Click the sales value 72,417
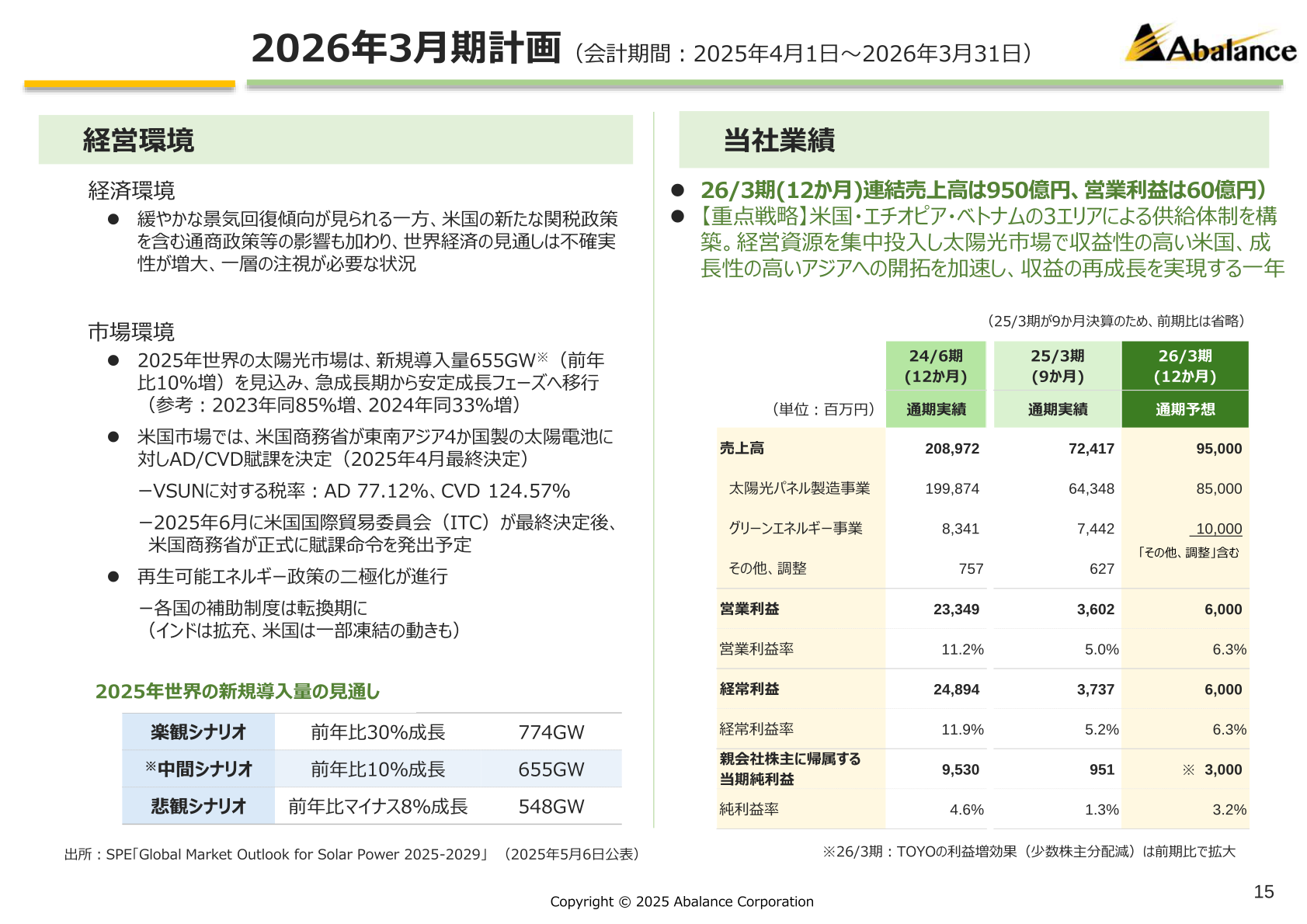1307x924 pixels. tap(1091, 449)
